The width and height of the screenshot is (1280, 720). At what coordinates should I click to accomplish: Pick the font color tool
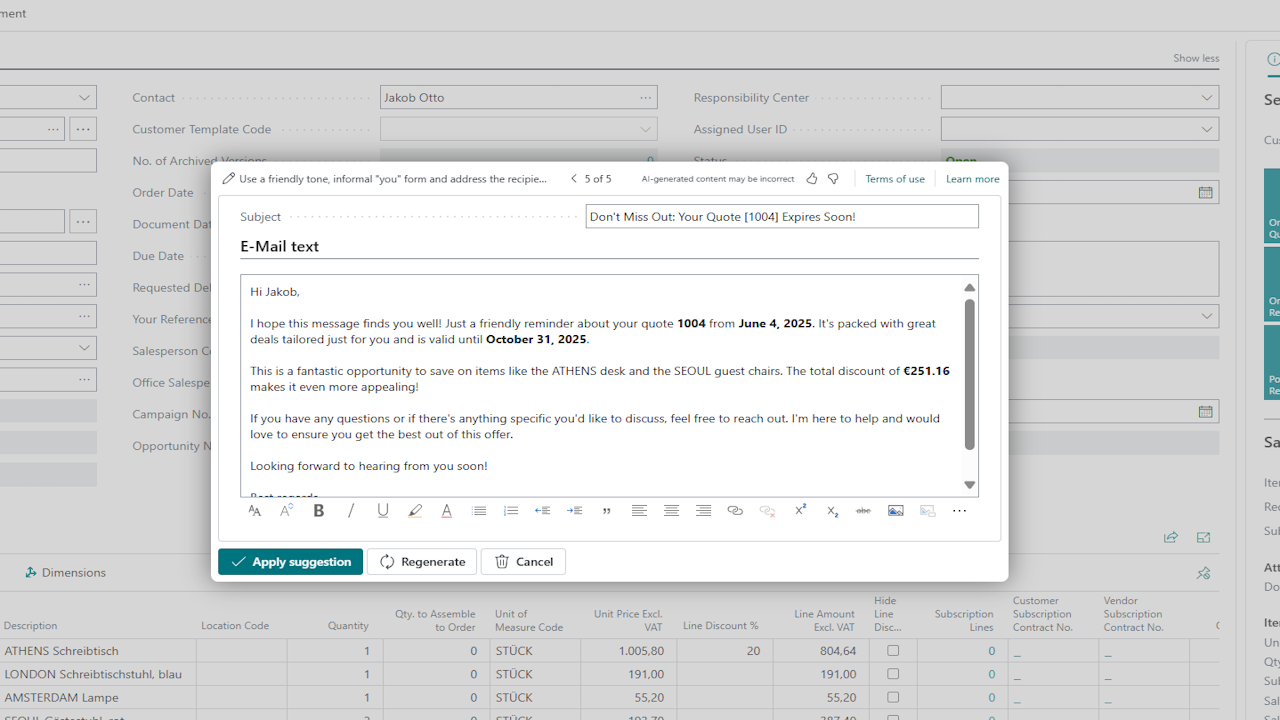point(447,511)
